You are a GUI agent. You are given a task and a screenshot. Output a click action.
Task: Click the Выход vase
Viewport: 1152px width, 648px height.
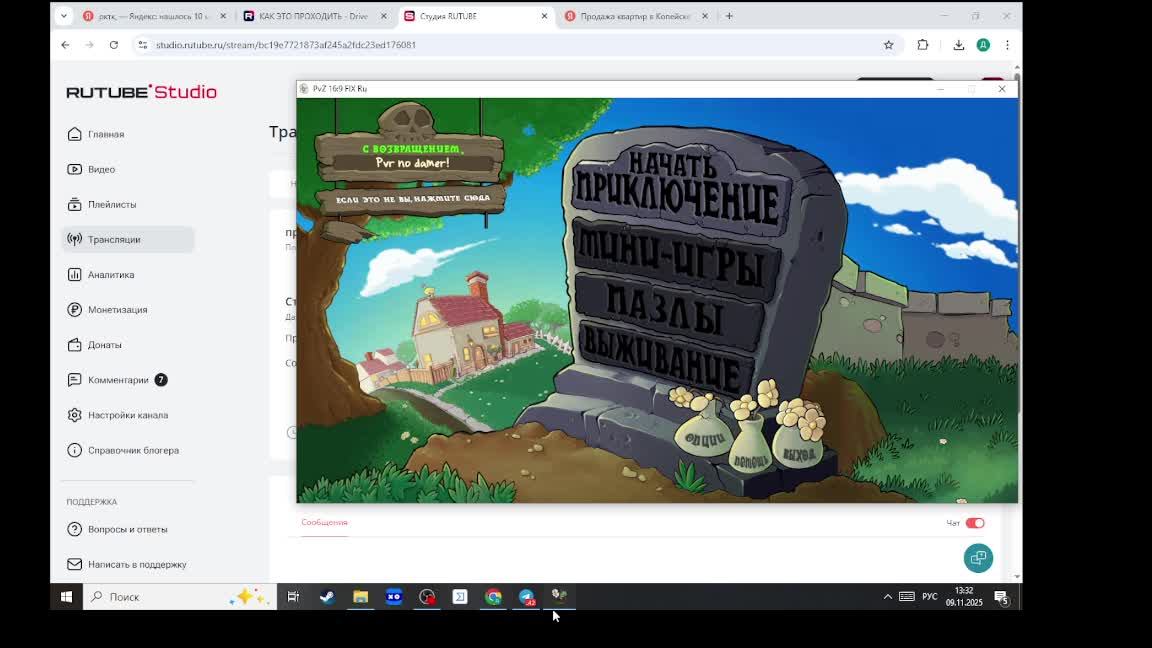(799, 443)
